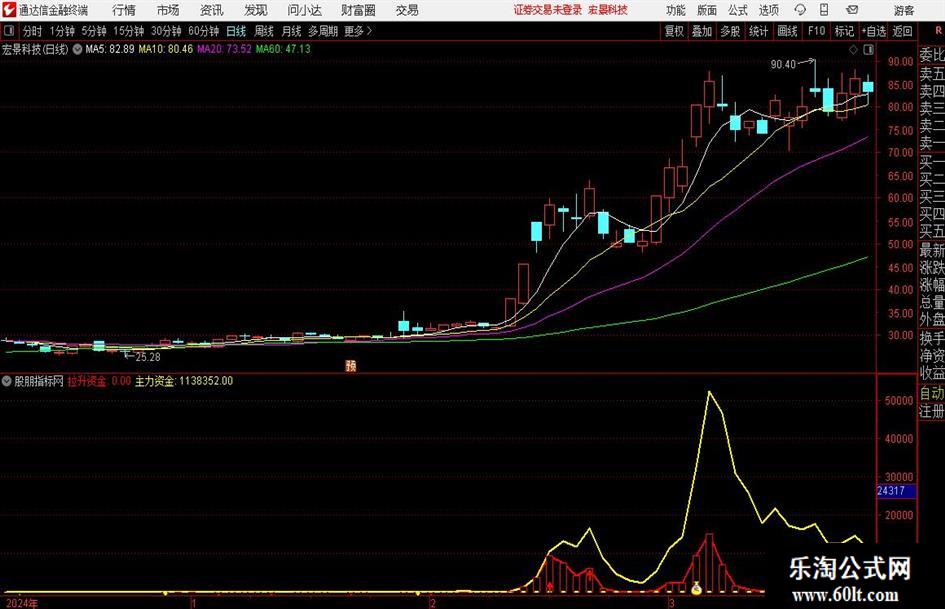Click the Tongdaxin red logo icon
The width and height of the screenshot is (945, 609).
pos(8,10)
